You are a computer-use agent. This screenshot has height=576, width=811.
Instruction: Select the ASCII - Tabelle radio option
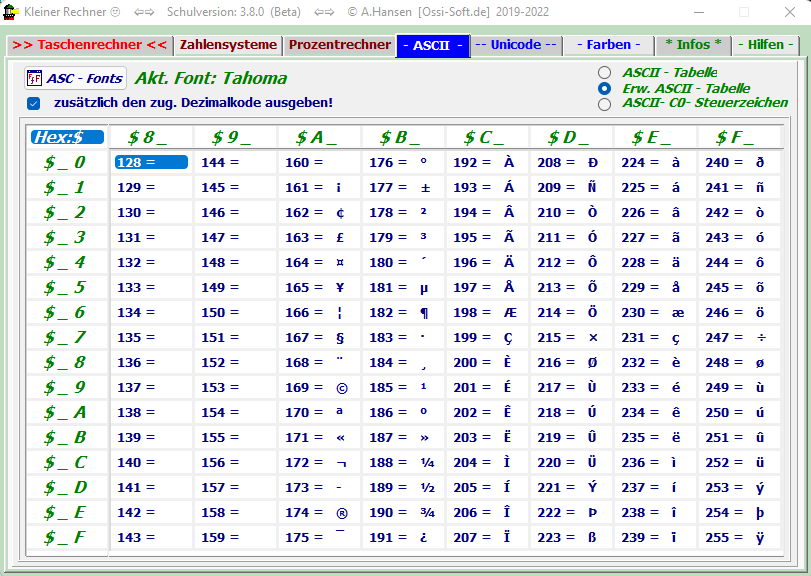[x=604, y=72]
